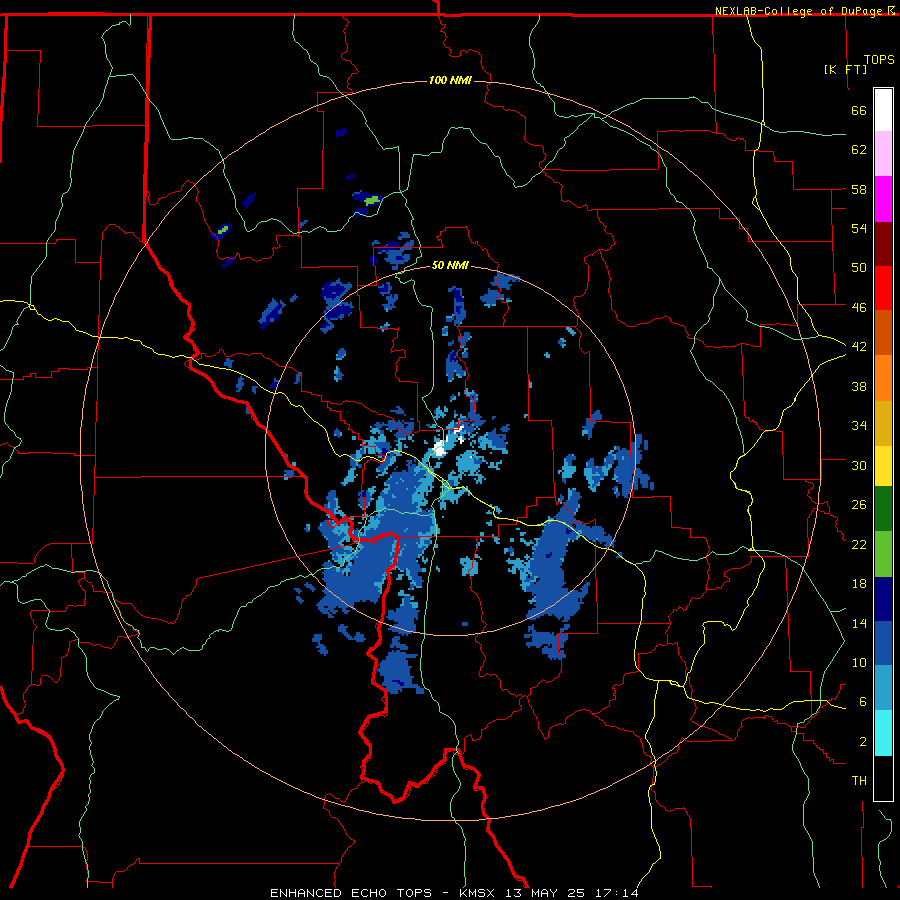The width and height of the screenshot is (900, 900).
Task: Click the light pink legend color swatch
Action: (883, 154)
